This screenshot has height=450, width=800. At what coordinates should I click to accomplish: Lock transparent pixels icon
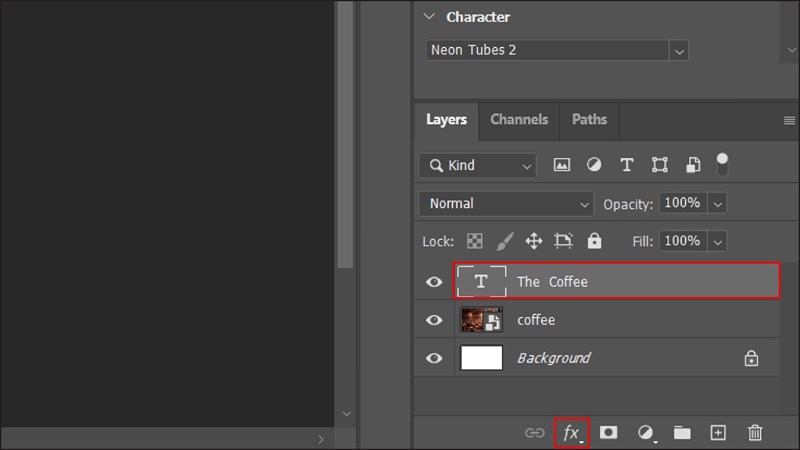coord(474,241)
